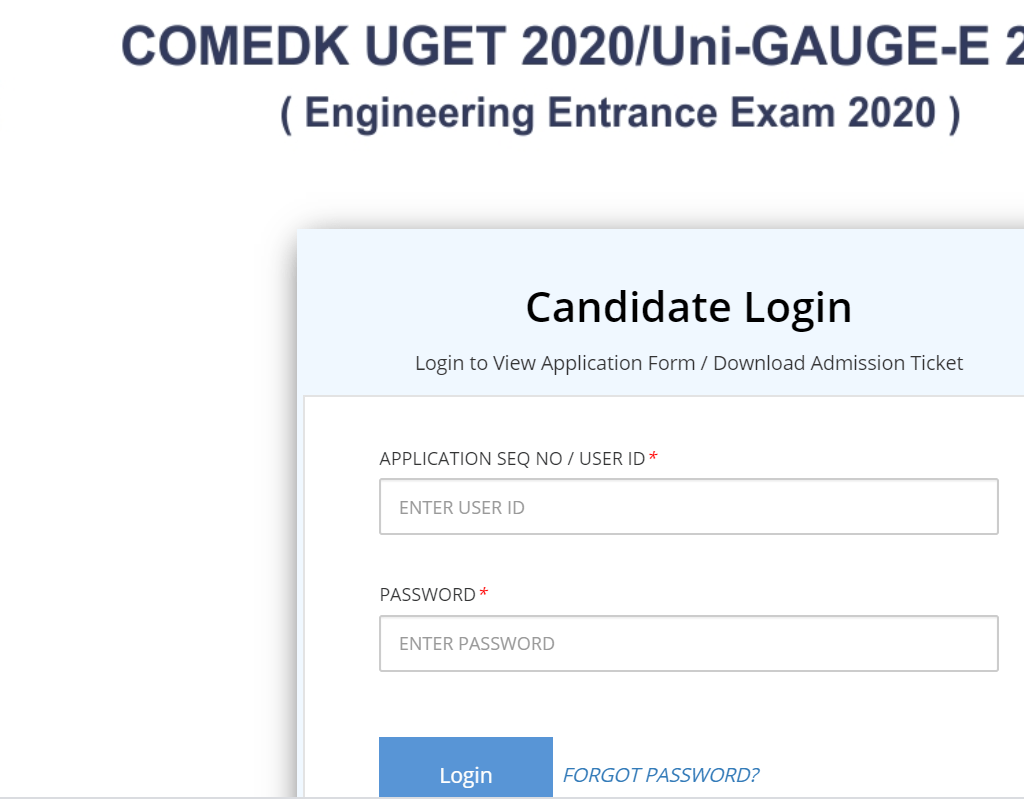The image size is (1024, 799).
Task: Click the red asterisk beside the PASSWORD label
Action: pos(484,594)
